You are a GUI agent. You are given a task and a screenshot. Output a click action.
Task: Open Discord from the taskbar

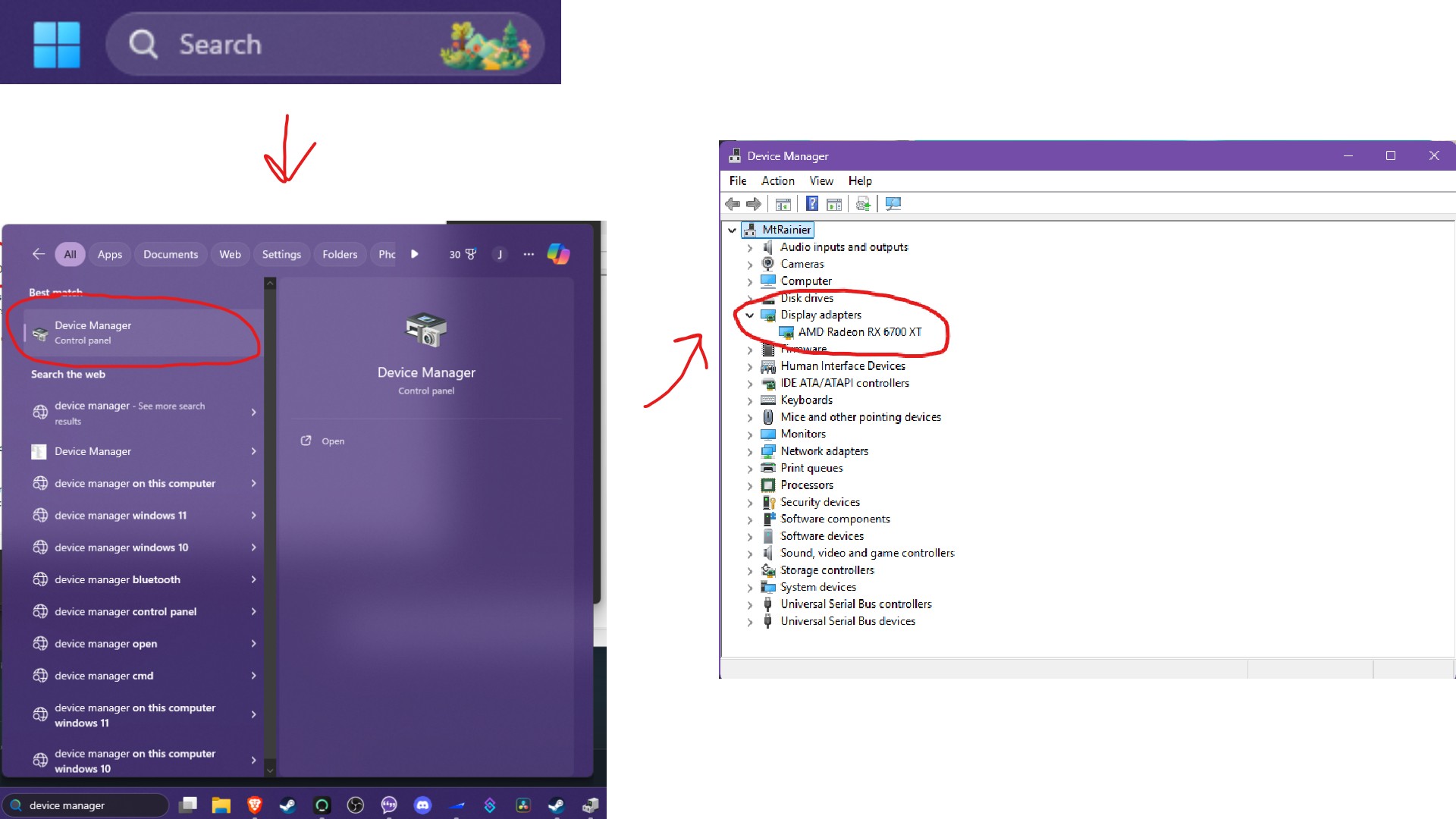(422, 805)
